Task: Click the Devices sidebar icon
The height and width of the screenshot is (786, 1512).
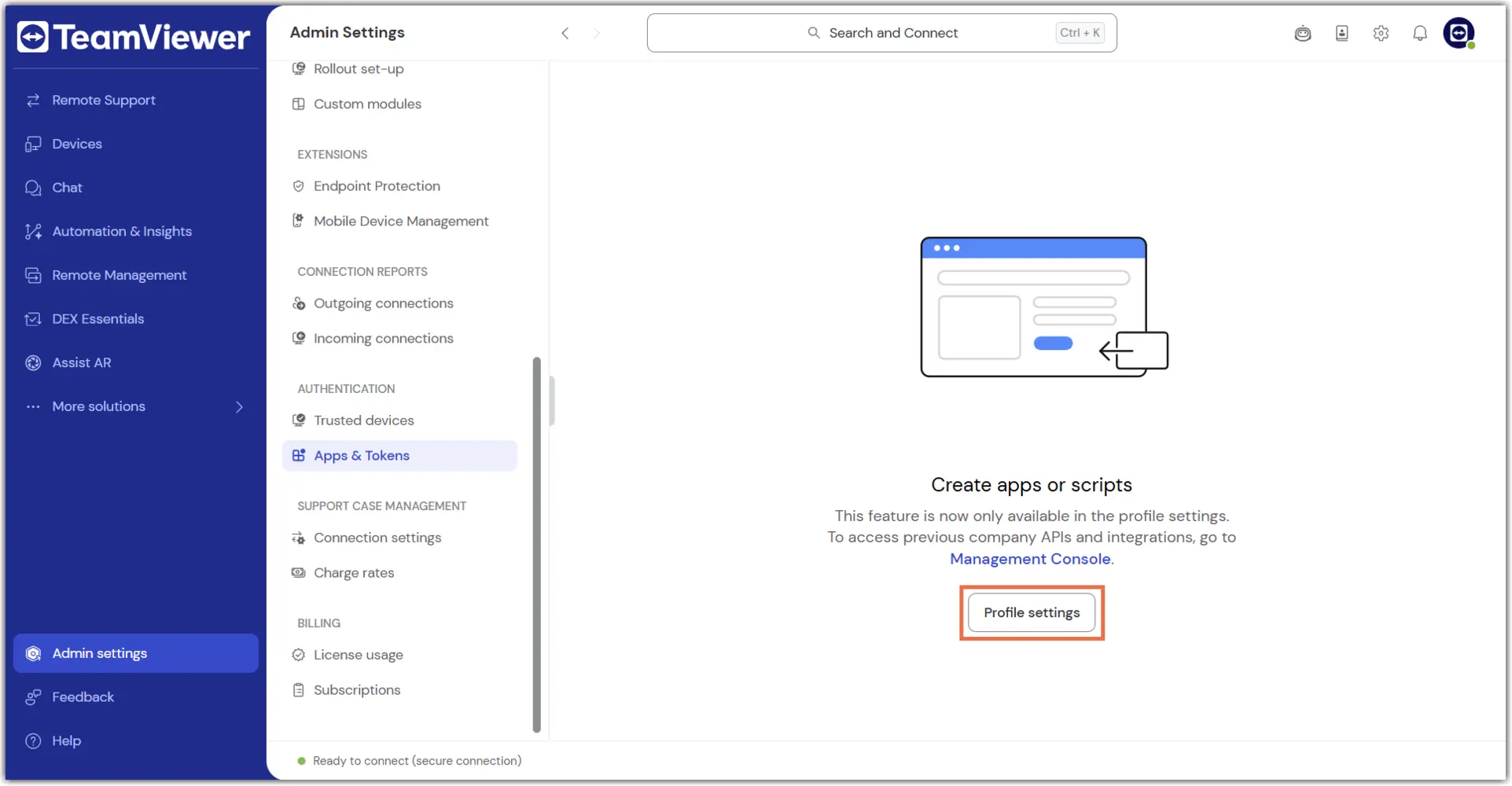Action: click(x=33, y=144)
